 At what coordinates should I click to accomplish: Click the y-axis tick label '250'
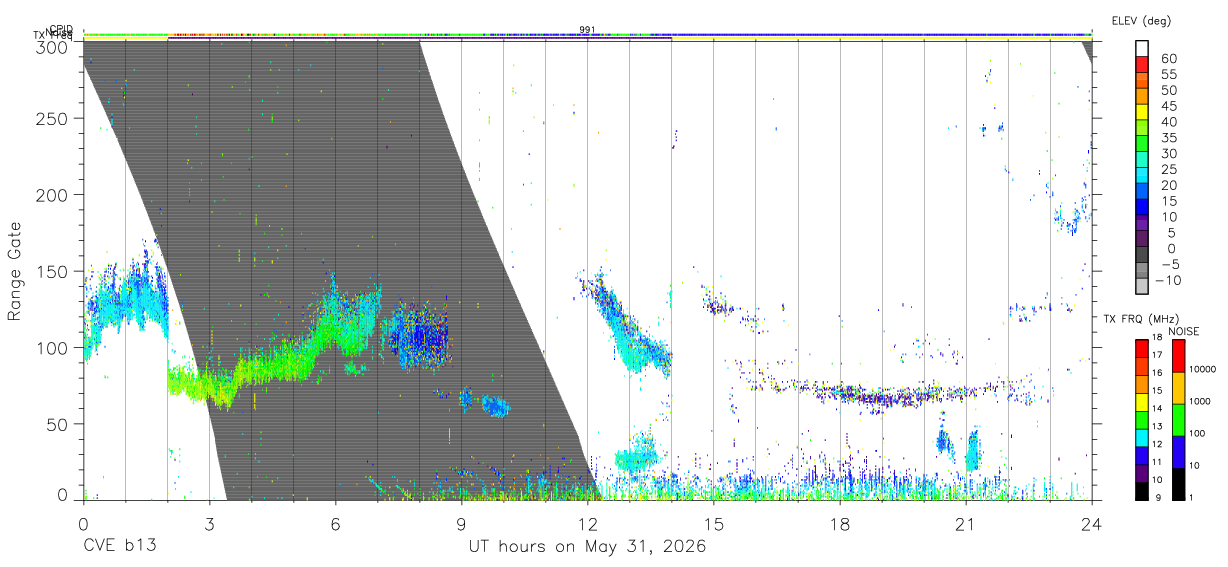click(x=51, y=118)
